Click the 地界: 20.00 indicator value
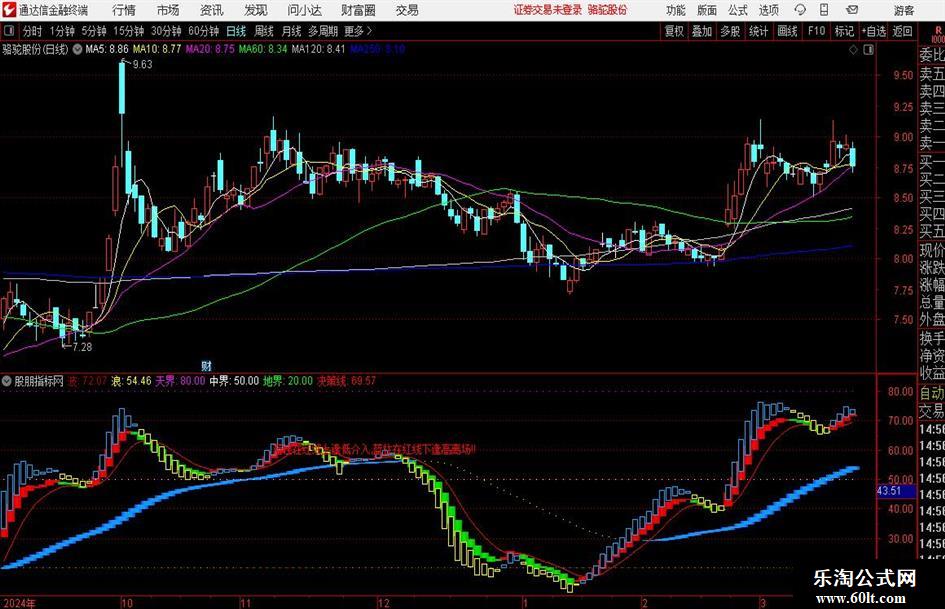The height and width of the screenshot is (609, 945). coord(288,381)
